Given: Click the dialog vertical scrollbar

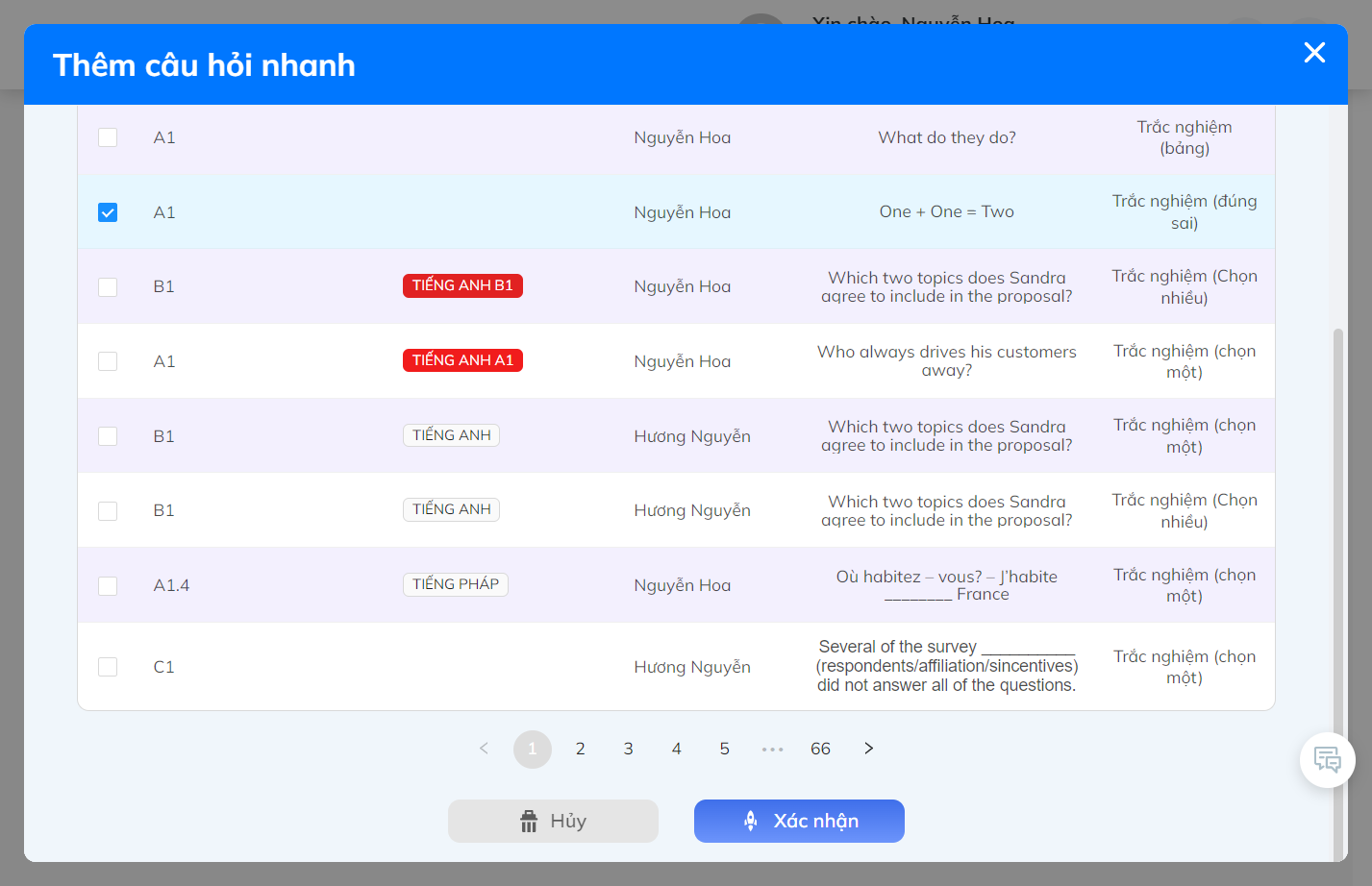Looking at the screenshot, I should pyautogui.click(x=1337, y=596).
